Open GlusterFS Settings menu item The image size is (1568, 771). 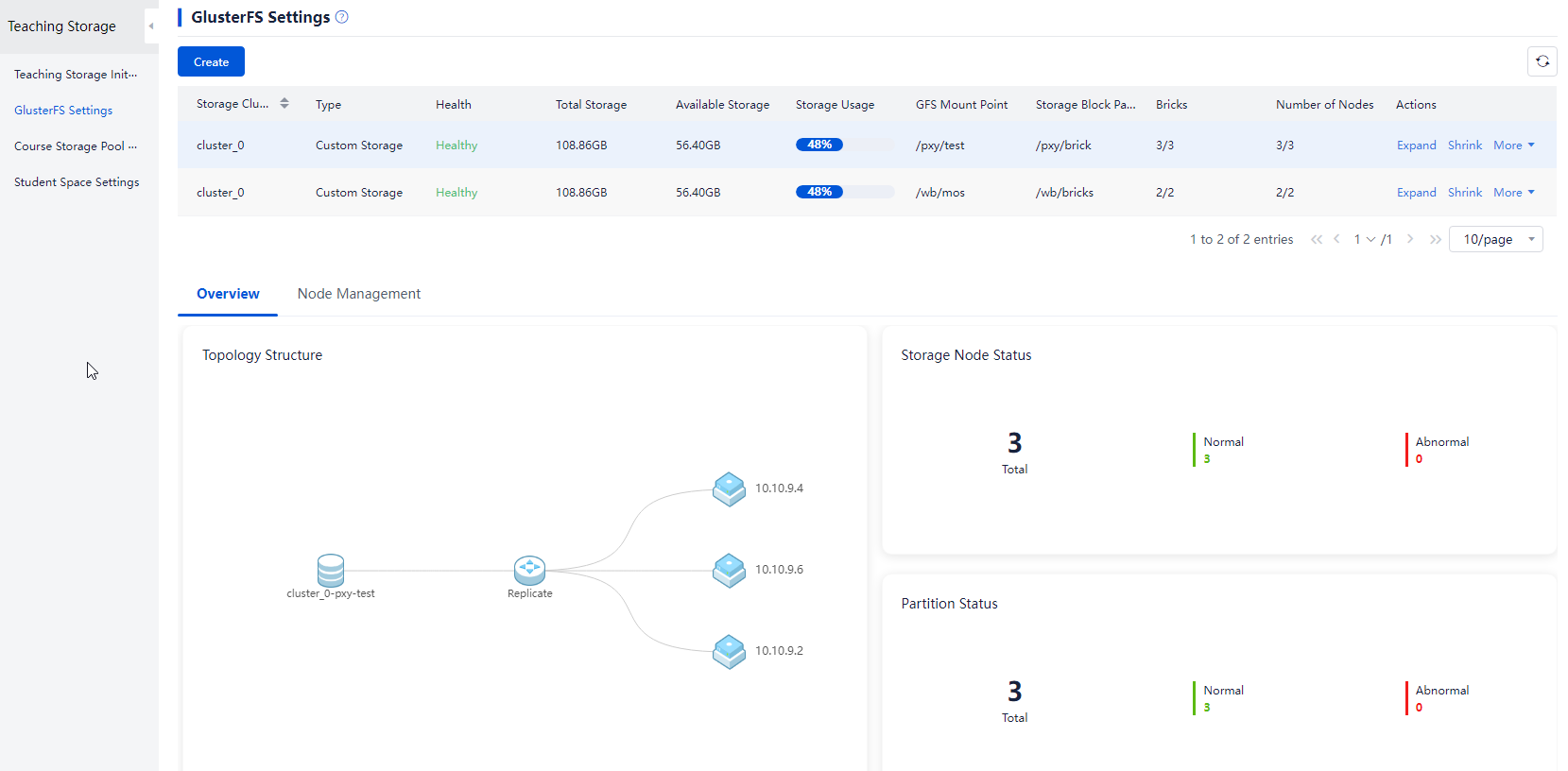click(63, 111)
